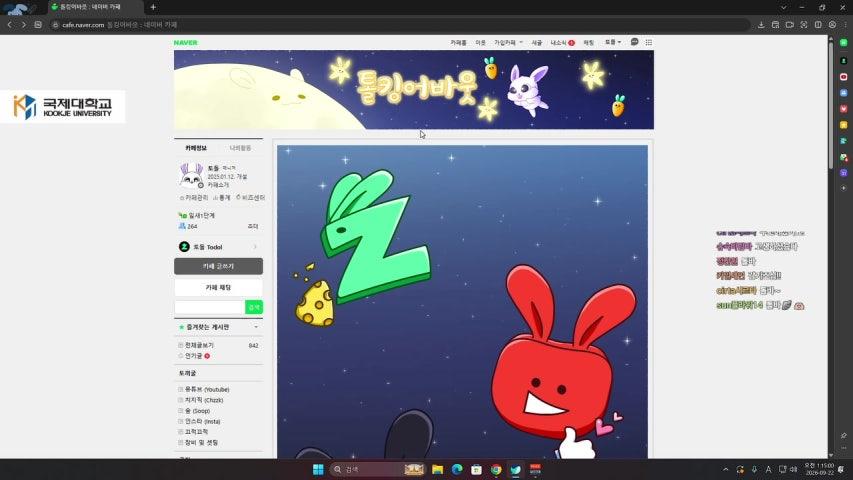
Task: Expand the 가입카페 dropdown
Action: coord(508,42)
